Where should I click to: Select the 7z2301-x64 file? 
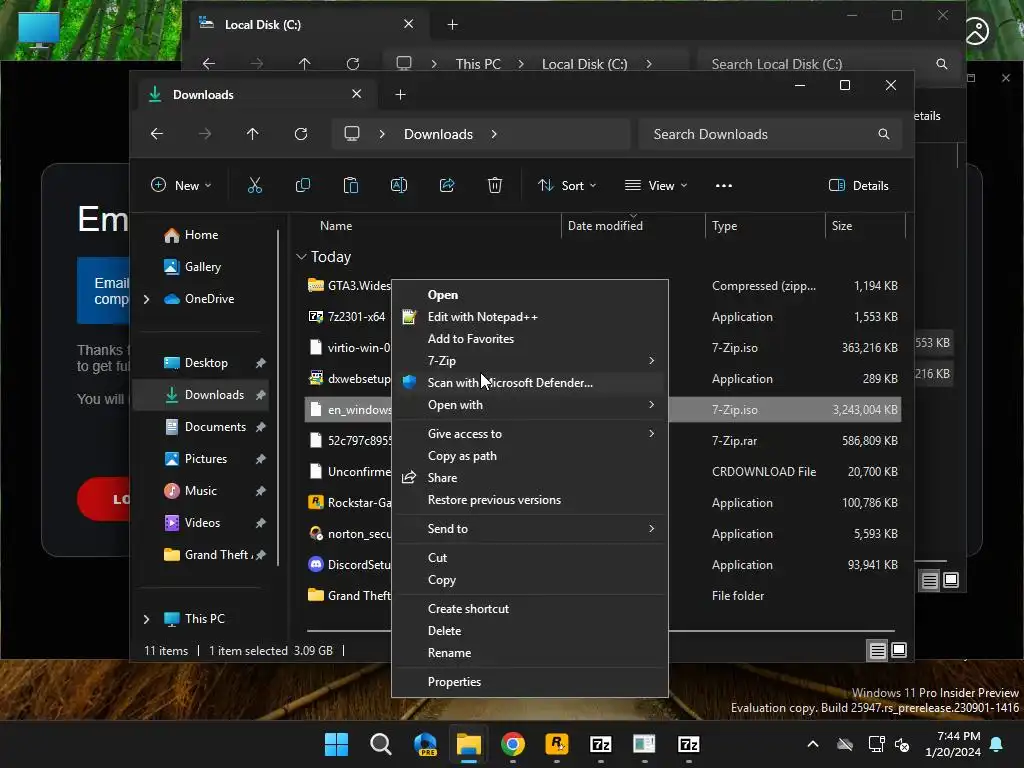pos(357,317)
